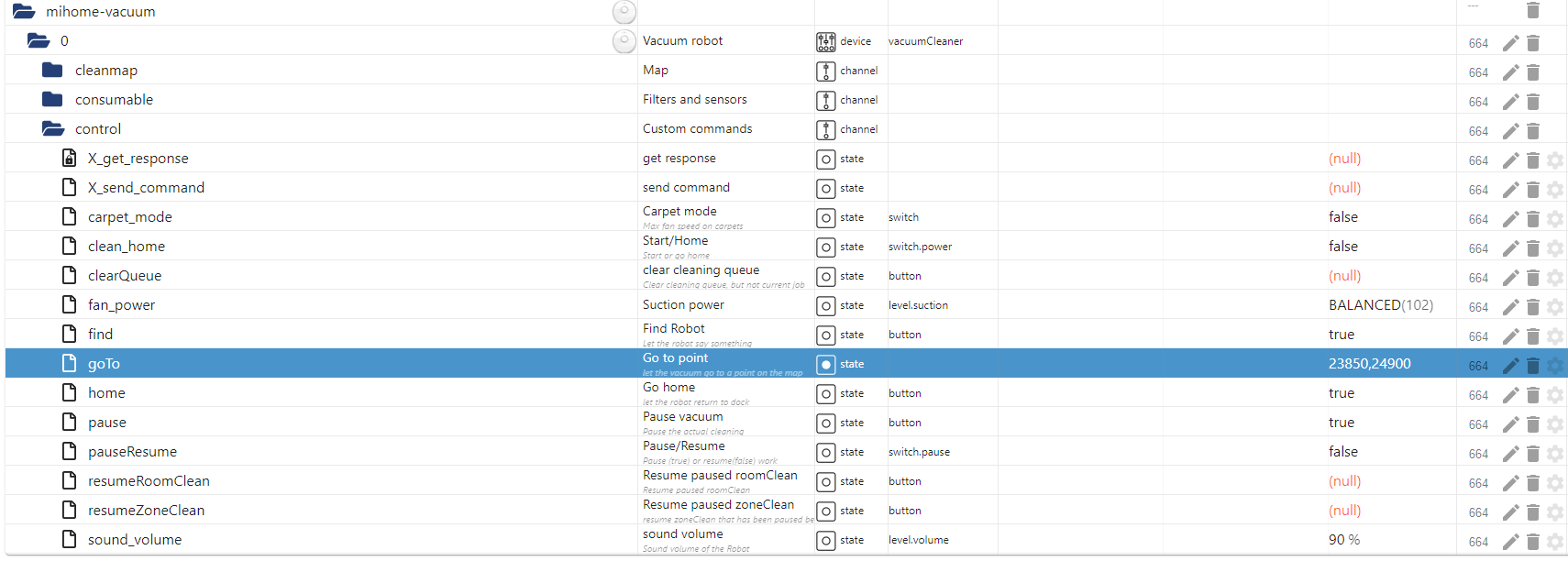The height and width of the screenshot is (561, 1568).
Task: Expand the consumable folder
Action: point(53,100)
